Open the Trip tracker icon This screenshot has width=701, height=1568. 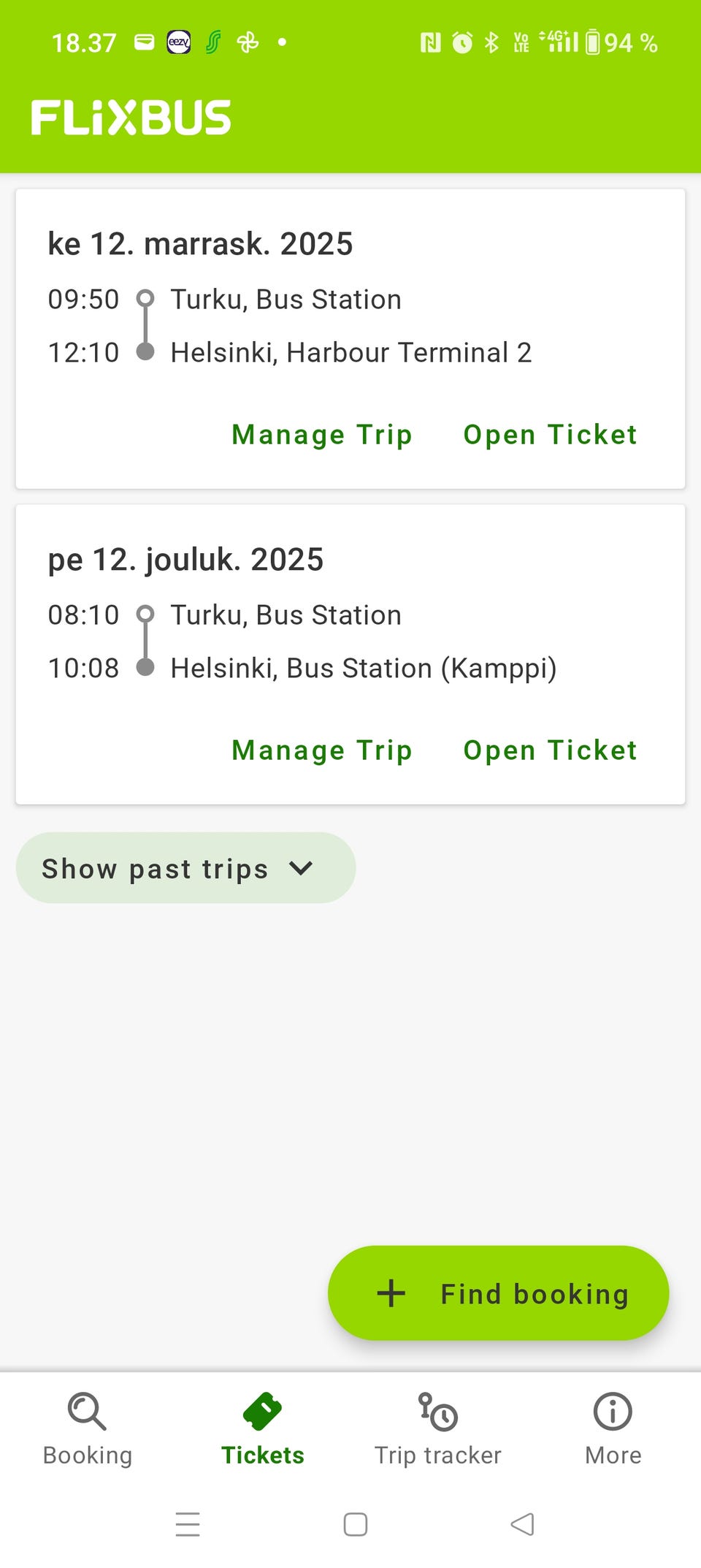click(437, 1411)
